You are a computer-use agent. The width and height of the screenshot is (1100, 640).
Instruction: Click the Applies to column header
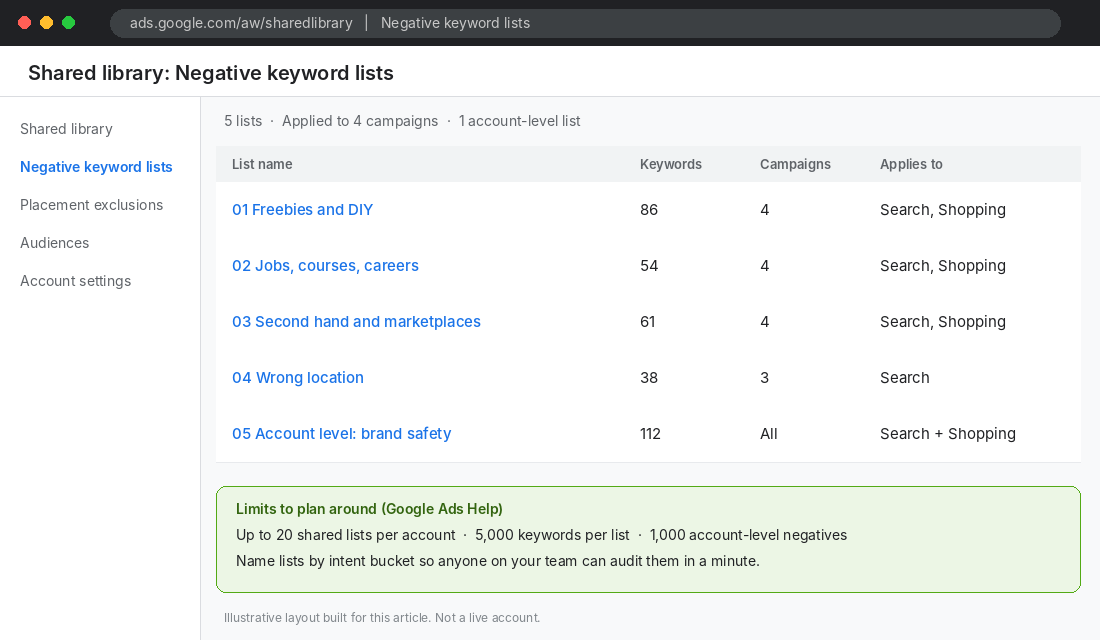point(911,164)
